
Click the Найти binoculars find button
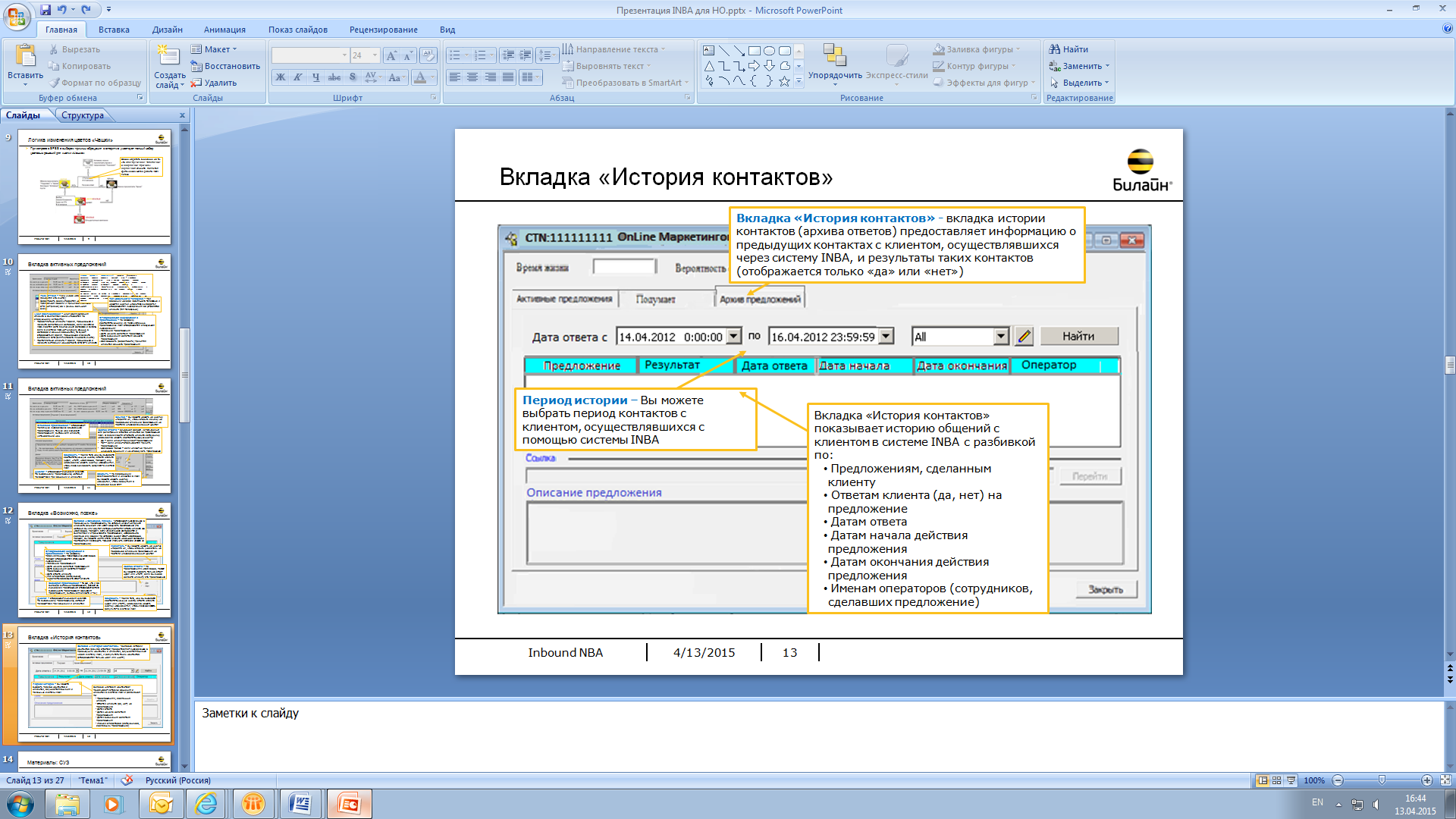[1068, 49]
